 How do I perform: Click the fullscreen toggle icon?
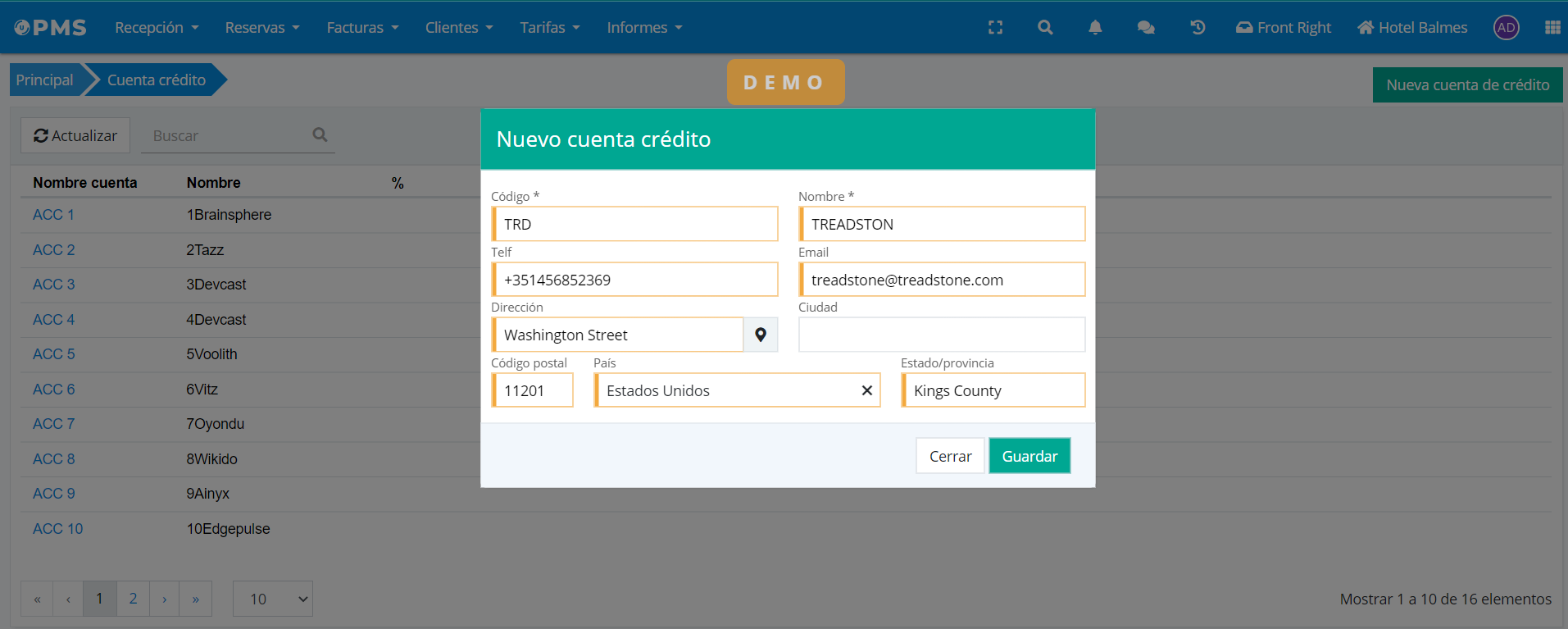(x=995, y=28)
